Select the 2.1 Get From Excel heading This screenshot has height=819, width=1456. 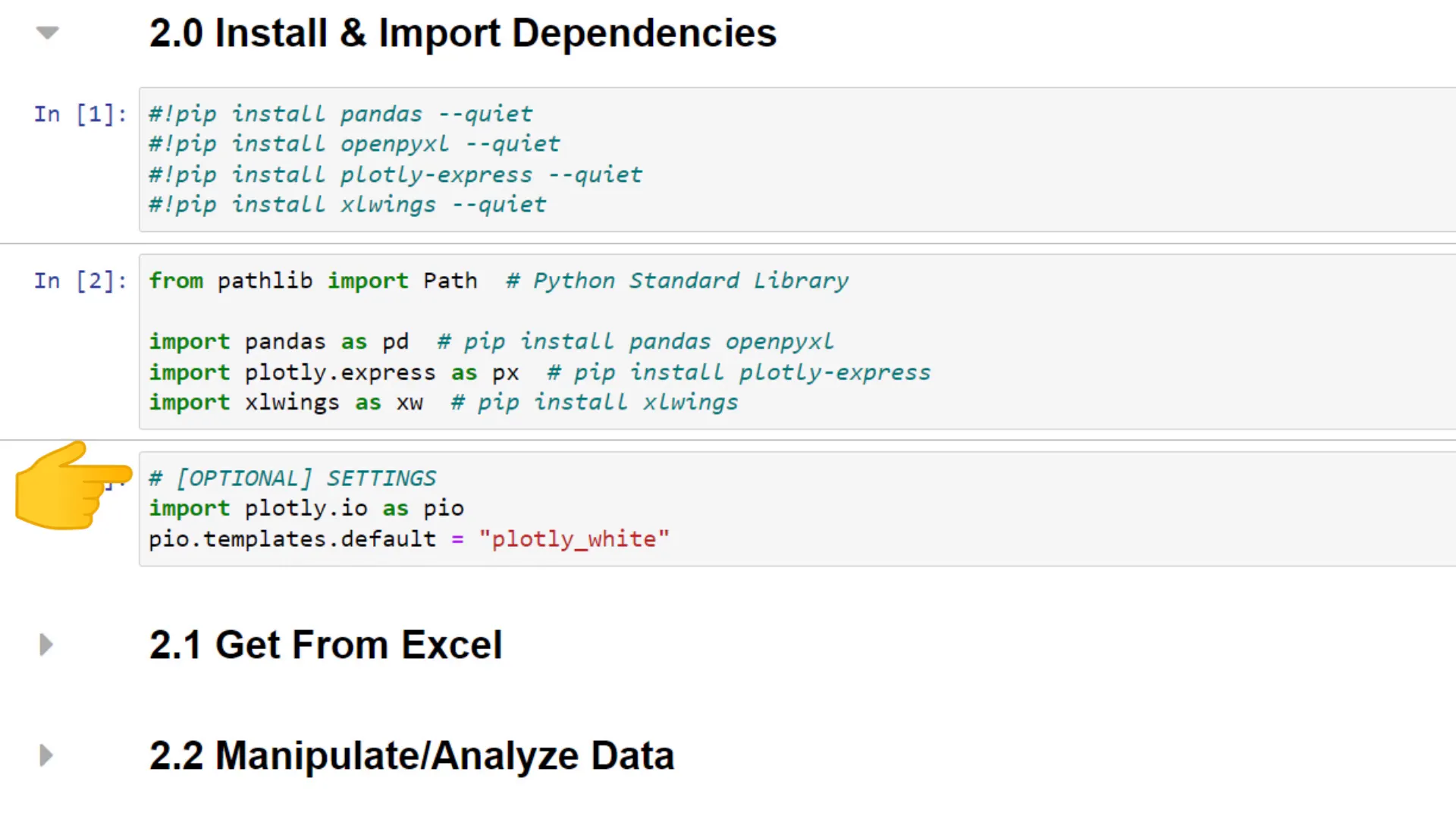[326, 645]
